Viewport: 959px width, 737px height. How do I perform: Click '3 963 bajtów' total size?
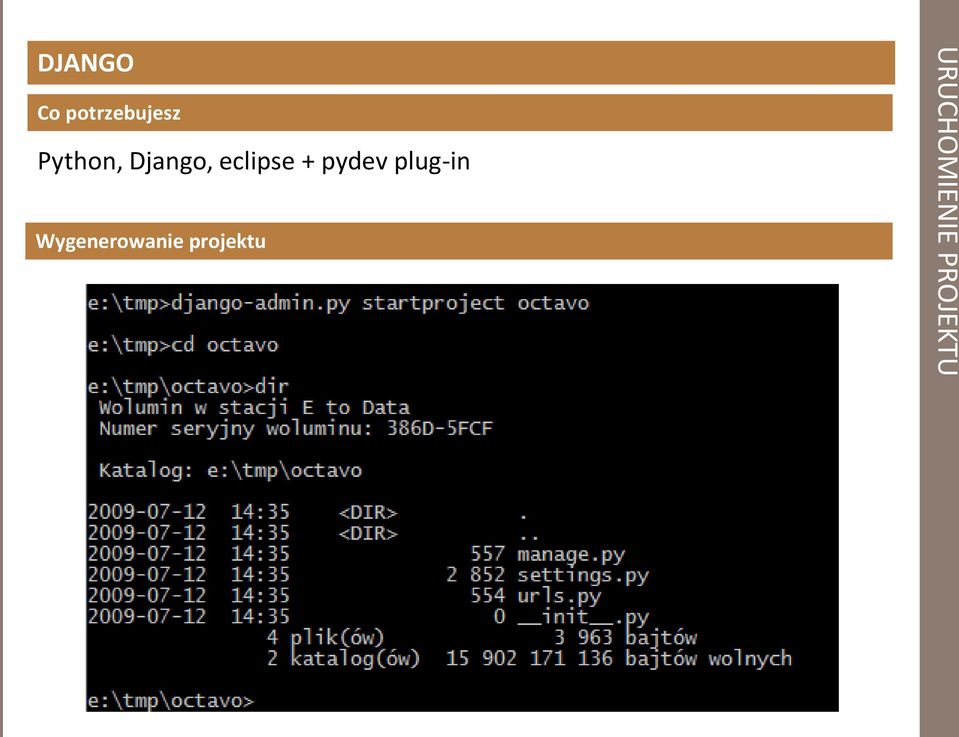tap(625, 638)
